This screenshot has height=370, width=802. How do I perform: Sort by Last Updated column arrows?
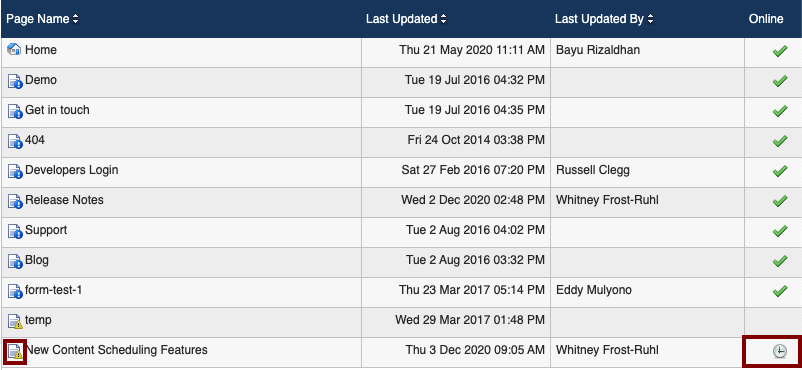(443, 19)
